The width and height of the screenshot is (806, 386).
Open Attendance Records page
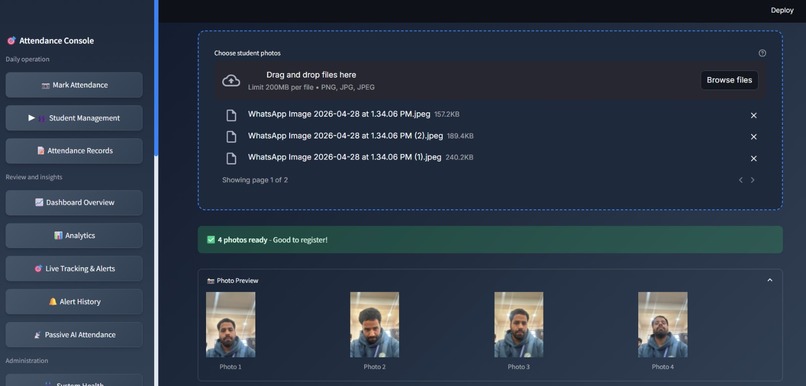point(74,151)
